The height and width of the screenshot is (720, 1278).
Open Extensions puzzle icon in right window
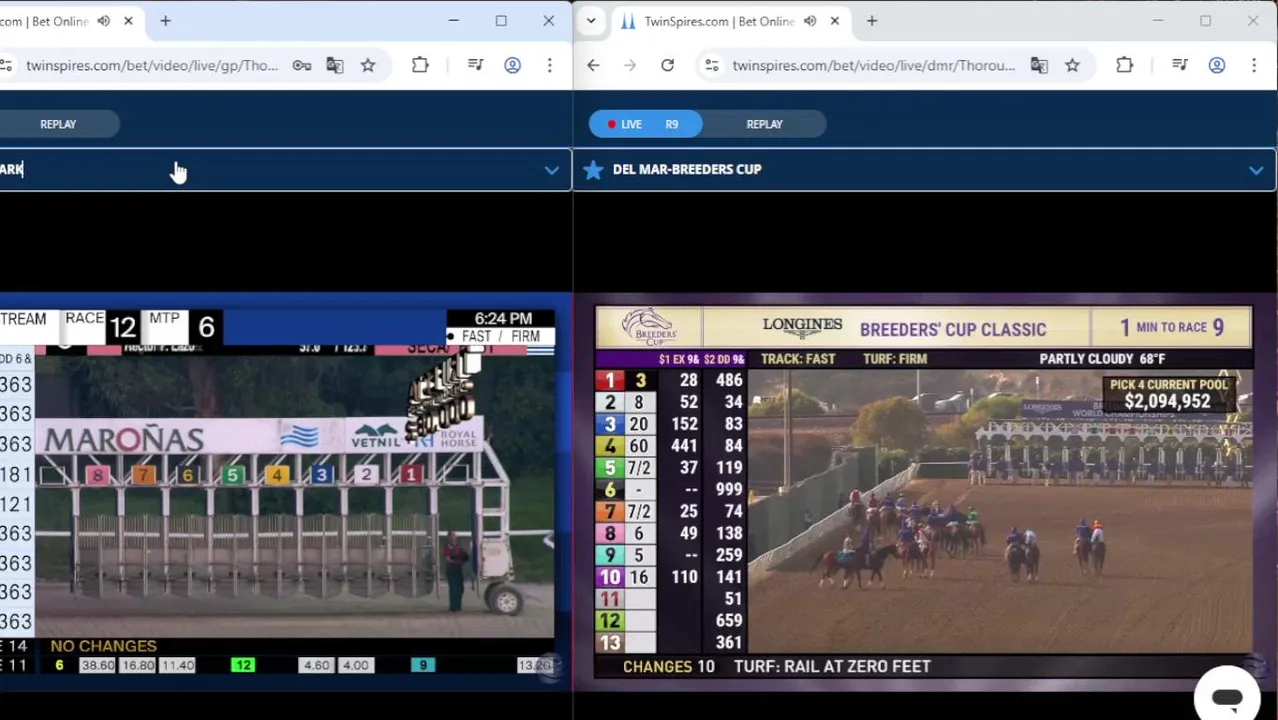[x=1124, y=66]
